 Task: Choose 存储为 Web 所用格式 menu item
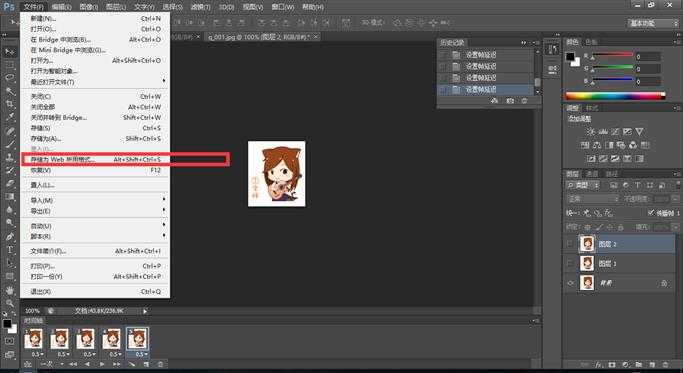95,159
